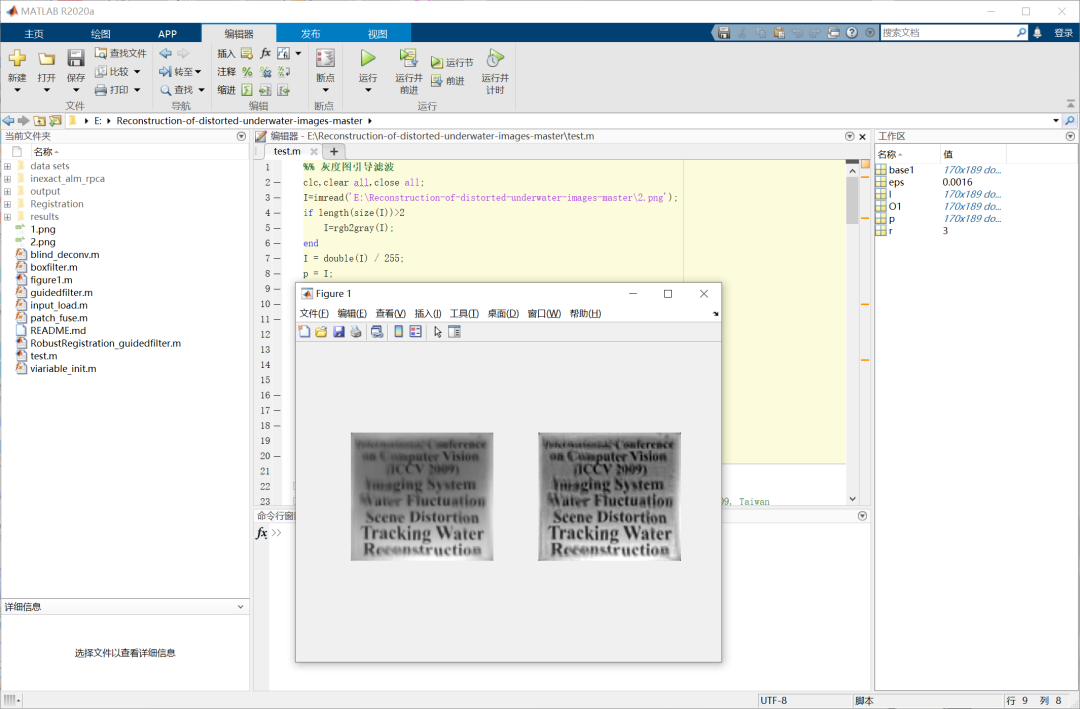The image size is (1080, 709).
Task: Click the 搜索文档 search documentation field
Action: (948, 32)
